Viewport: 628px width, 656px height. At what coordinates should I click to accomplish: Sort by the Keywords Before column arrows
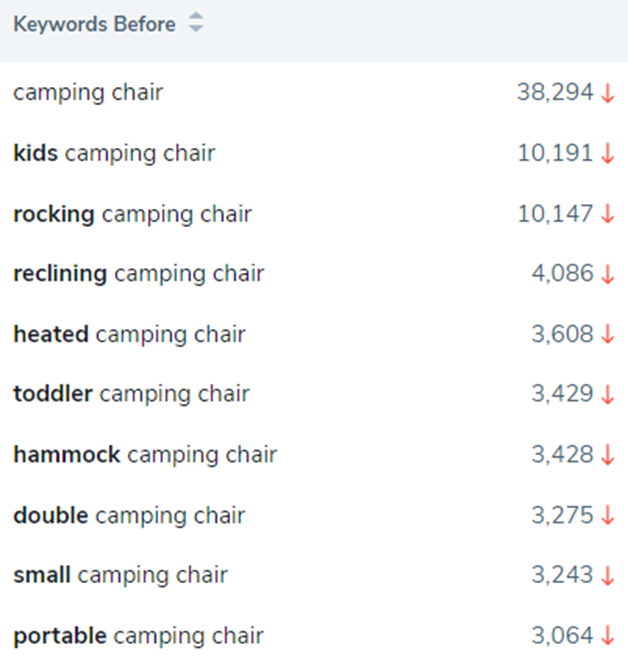196,25
